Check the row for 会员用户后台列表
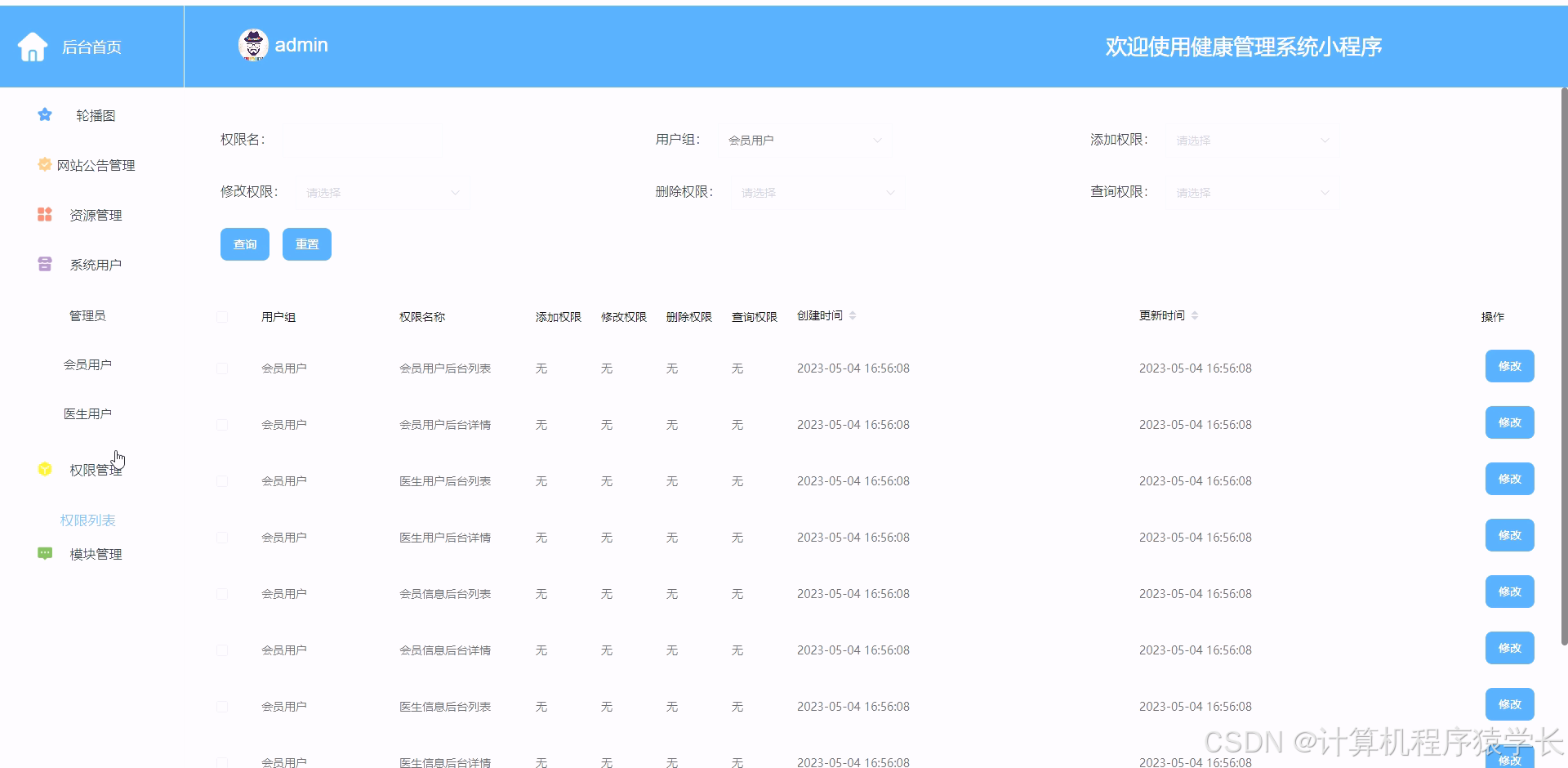 [222, 368]
